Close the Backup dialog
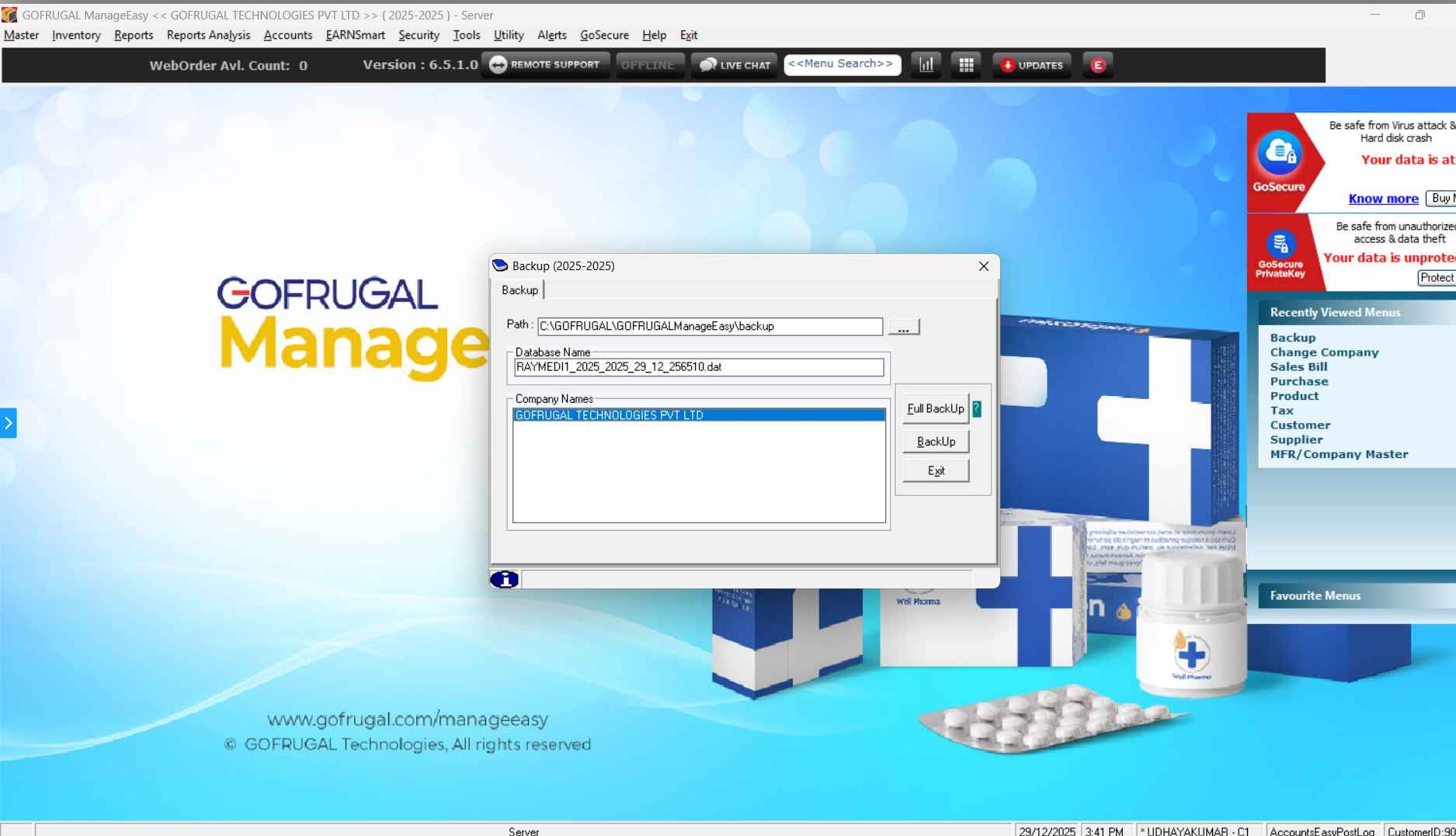Image resolution: width=1456 pixels, height=836 pixels. pyautogui.click(x=984, y=266)
